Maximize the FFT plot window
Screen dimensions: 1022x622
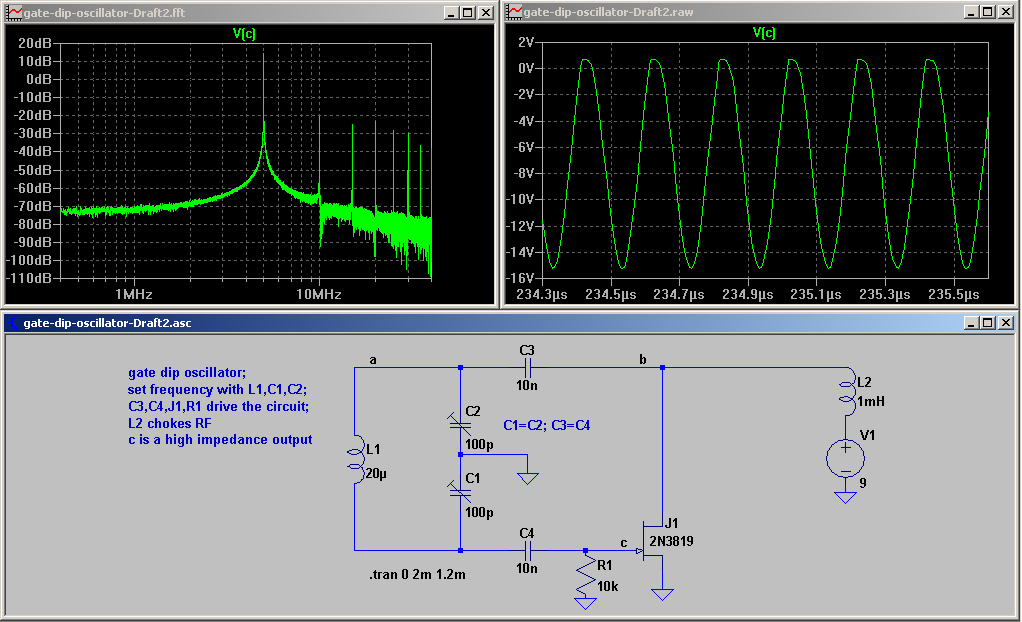tap(468, 12)
